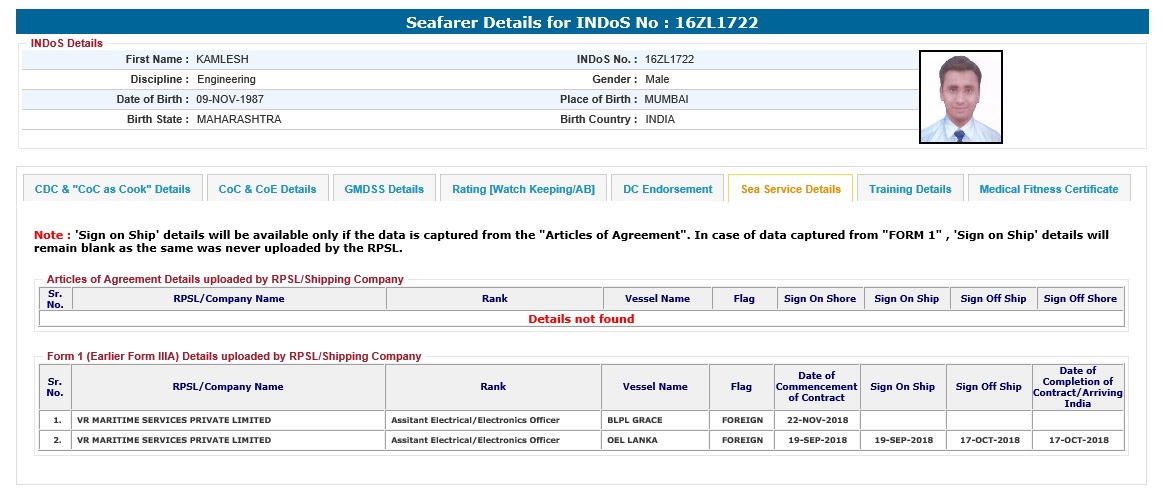Click the Date of Birth value 09-NOV-1987
The image size is (1170, 499).
point(230,99)
